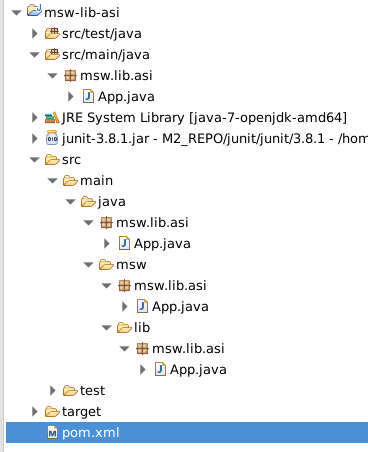Click the msw-lib-asi project icon
368x452 pixels.
point(34,11)
